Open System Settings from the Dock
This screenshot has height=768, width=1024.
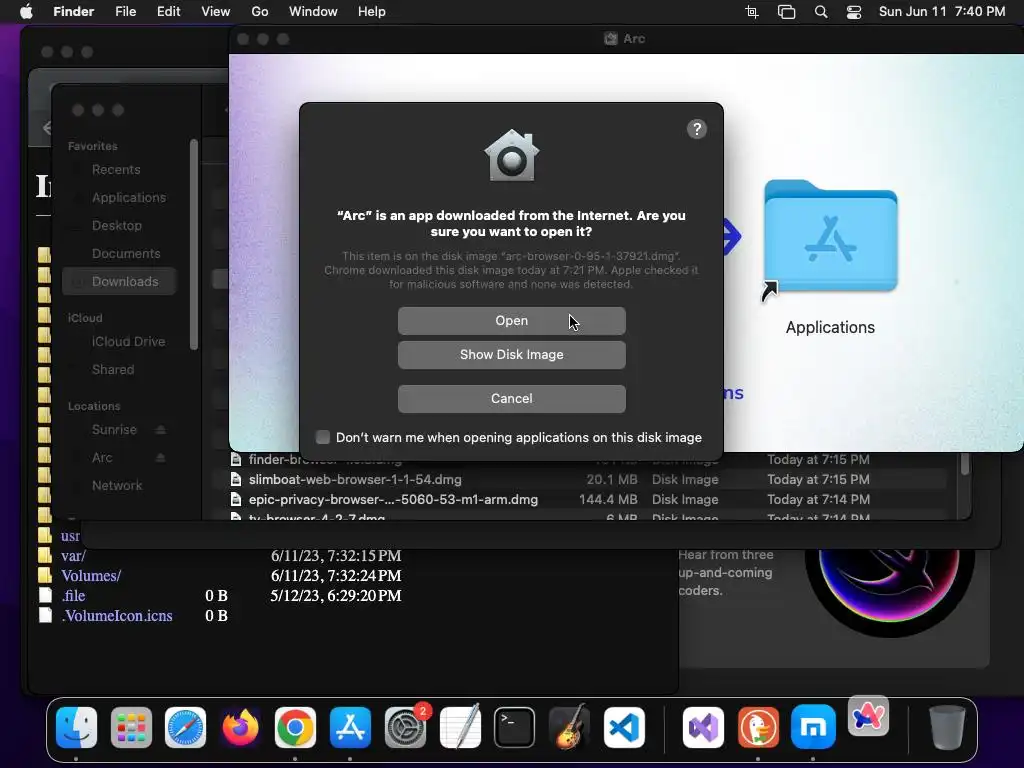coord(405,727)
